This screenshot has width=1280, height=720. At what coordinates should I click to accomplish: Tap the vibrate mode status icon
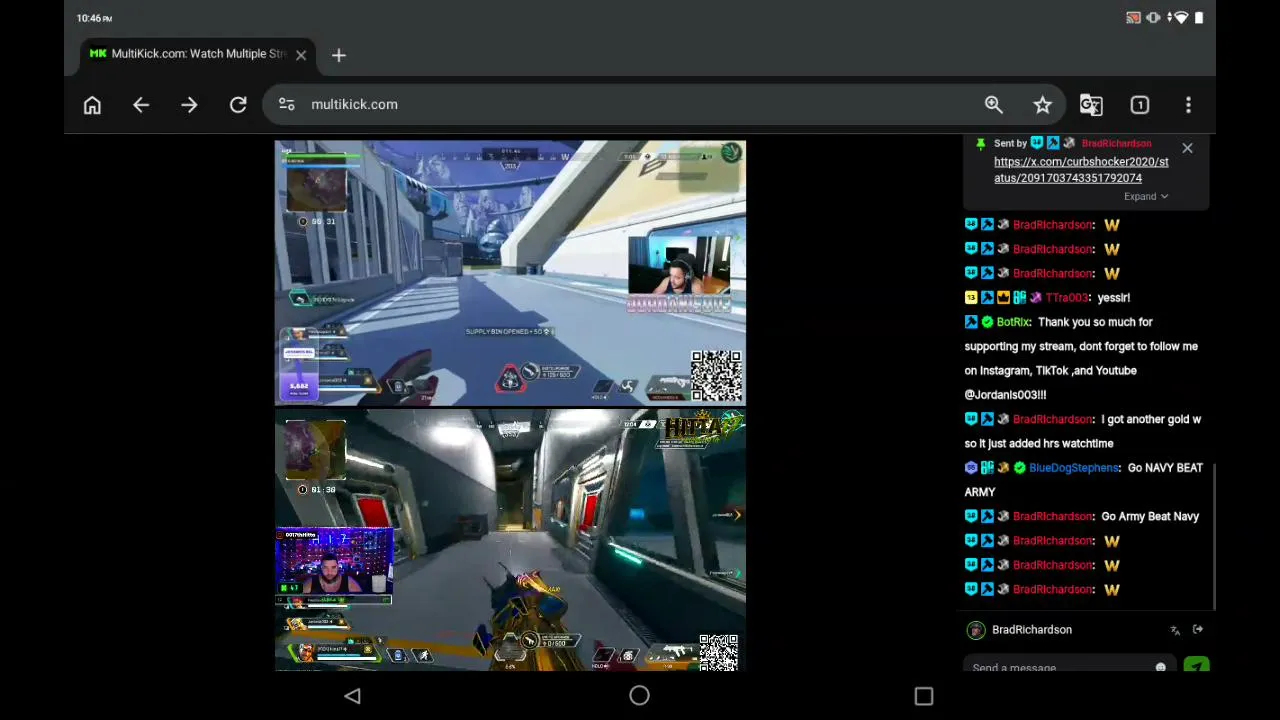1154,18
